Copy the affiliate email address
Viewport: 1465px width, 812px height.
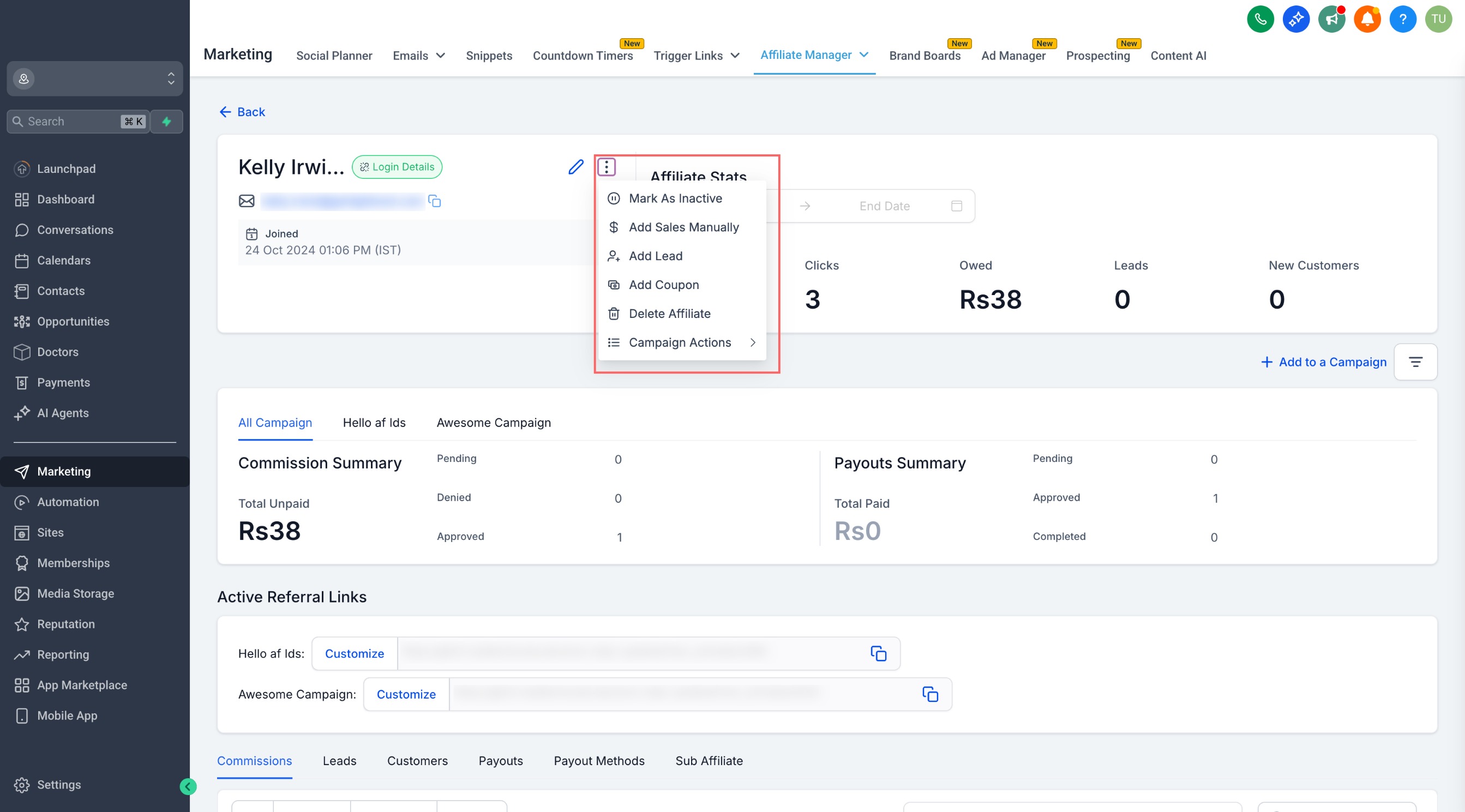(x=435, y=201)
